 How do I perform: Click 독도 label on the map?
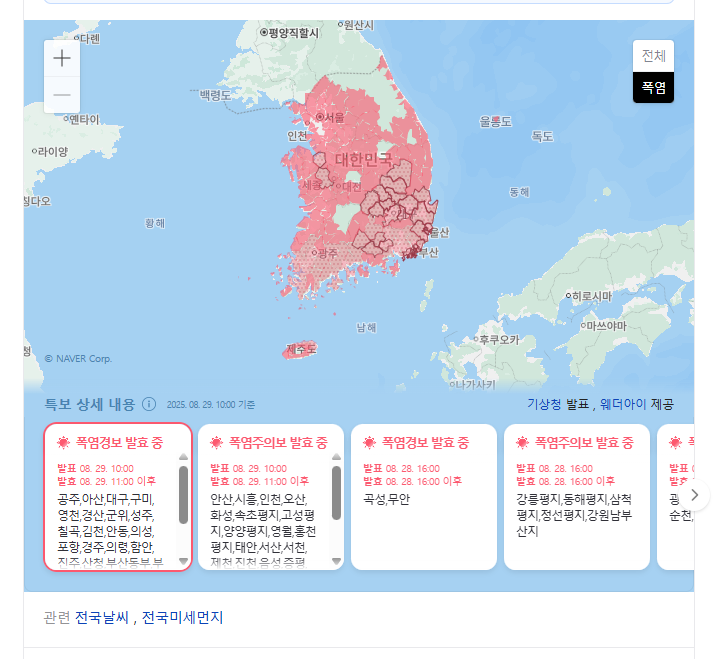542,136
